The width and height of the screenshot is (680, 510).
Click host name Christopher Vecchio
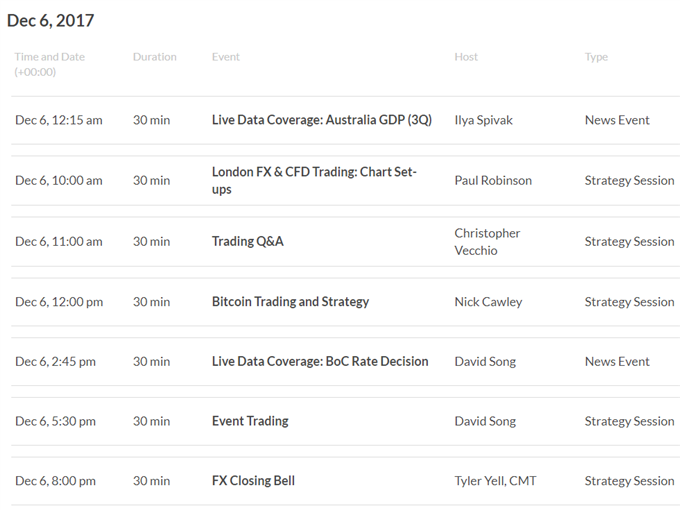coord(487,241)
